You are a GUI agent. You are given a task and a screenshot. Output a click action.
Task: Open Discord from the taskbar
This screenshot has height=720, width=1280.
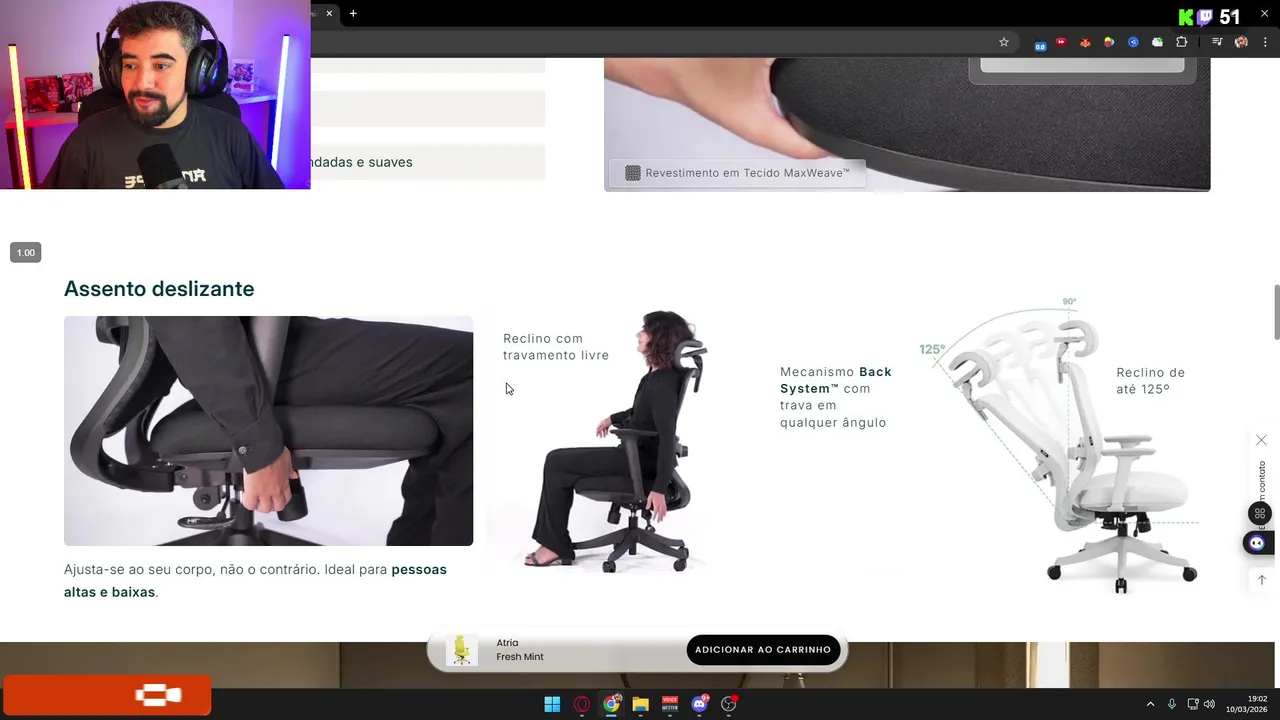click(x=699, y=704)
